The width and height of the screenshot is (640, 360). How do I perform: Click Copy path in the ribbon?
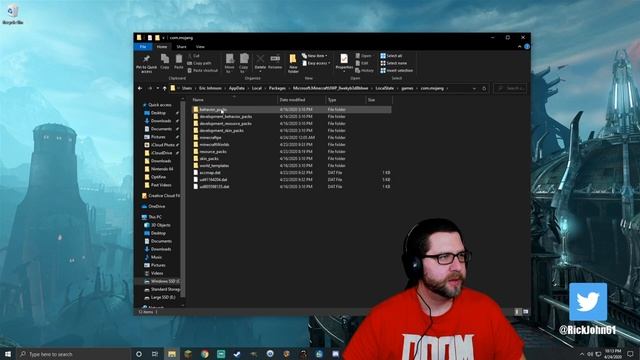click(x=200, y=63)
